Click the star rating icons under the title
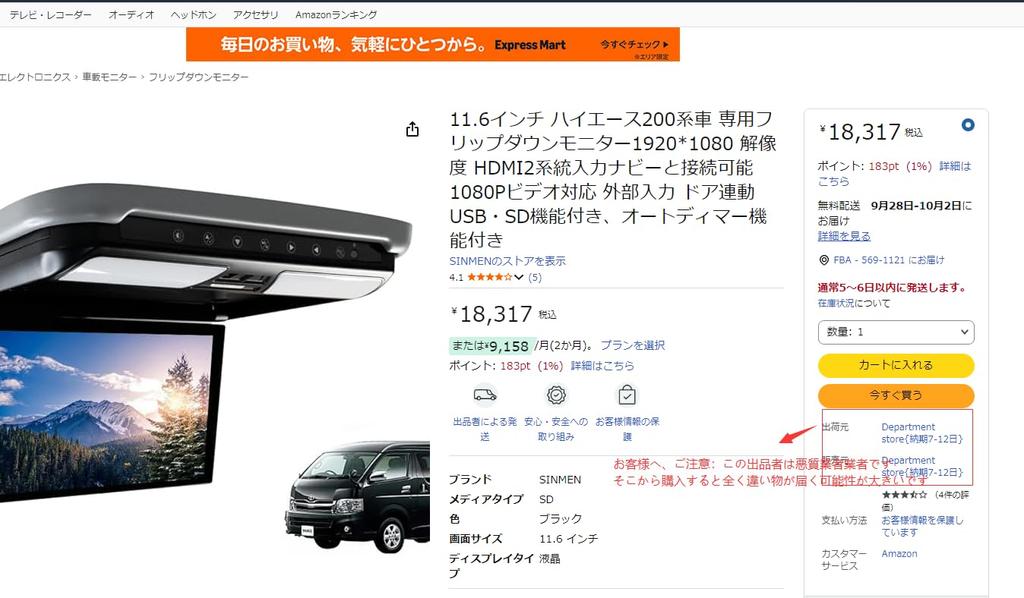This screenshot has width=1024, height=598. 490,277
